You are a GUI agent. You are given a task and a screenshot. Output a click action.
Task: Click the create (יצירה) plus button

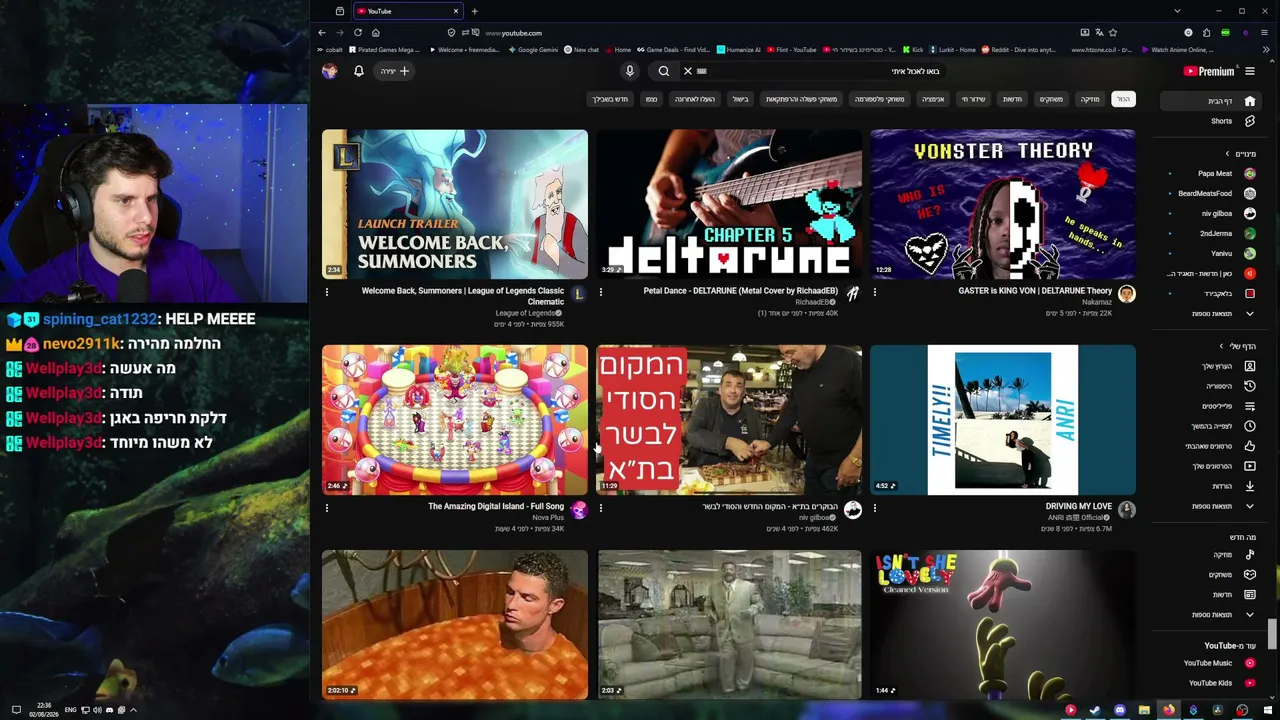click(395, 71)
